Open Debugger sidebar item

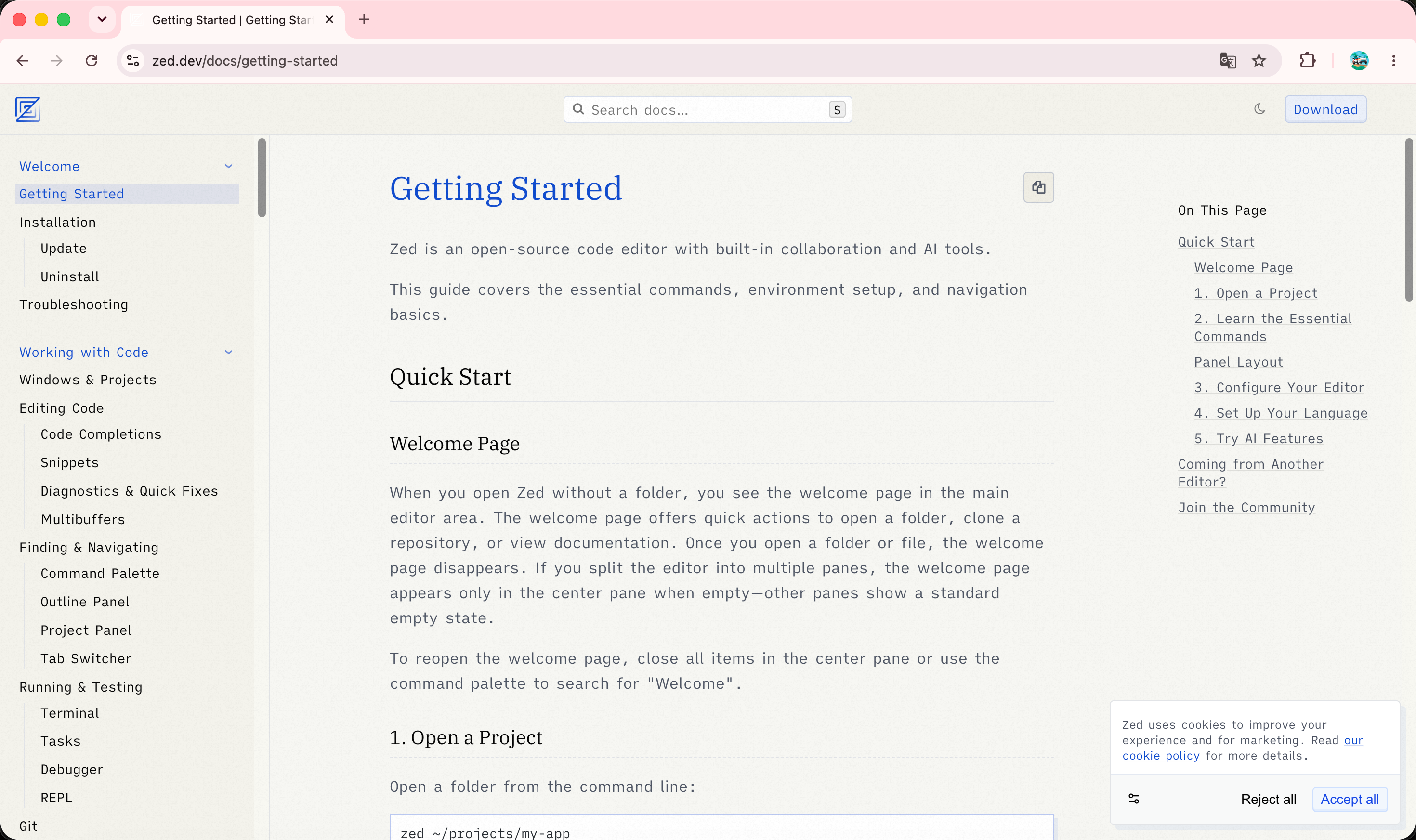pyautogui.click(x=72, y=769)
